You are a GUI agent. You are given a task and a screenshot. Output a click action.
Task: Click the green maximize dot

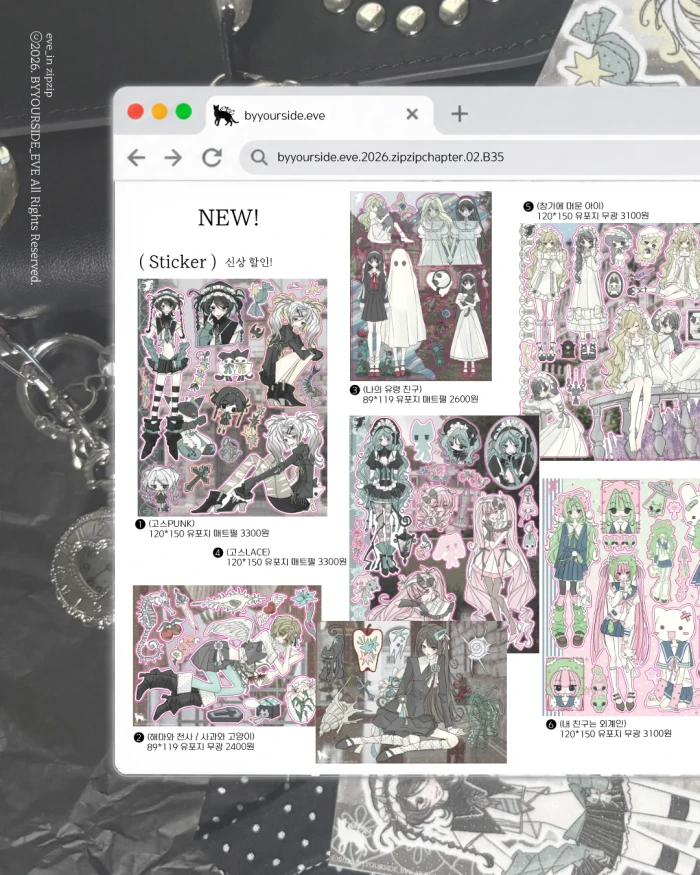click(x=184, y=112)
